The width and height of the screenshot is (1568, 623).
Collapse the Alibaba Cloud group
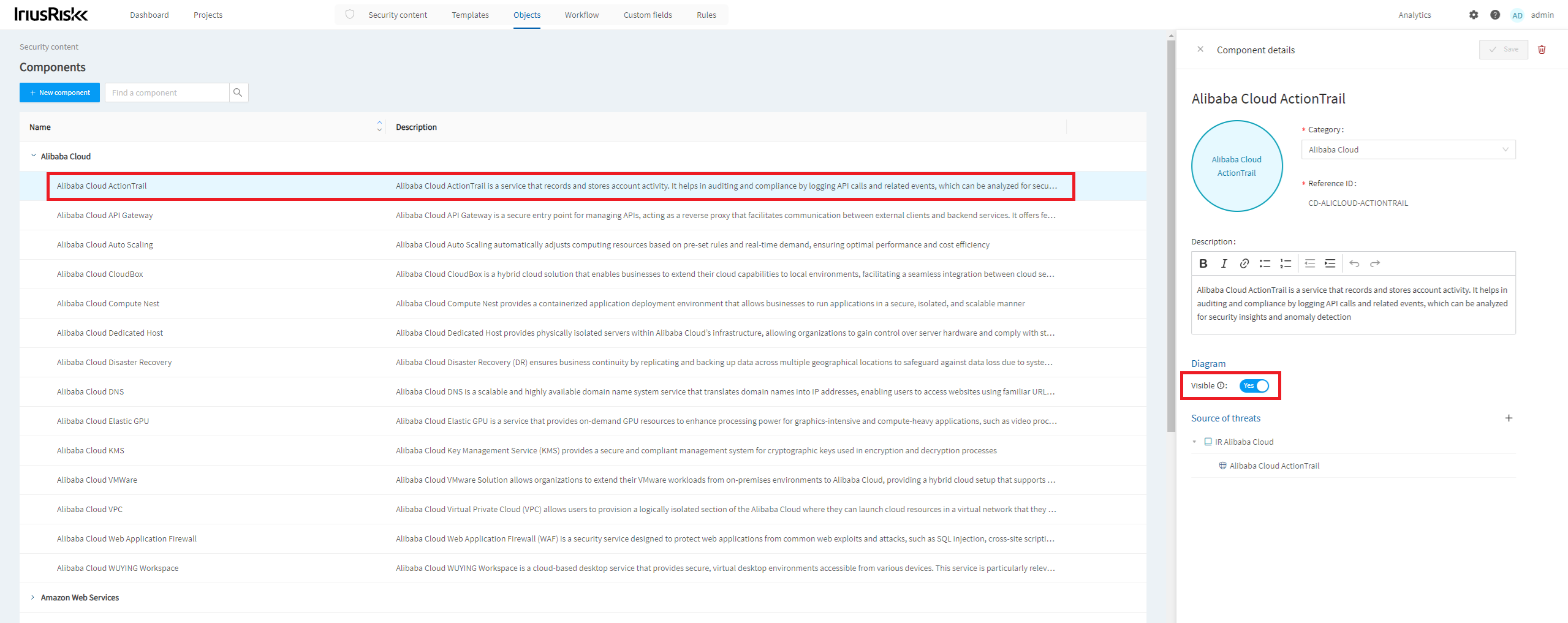point(32,156)
